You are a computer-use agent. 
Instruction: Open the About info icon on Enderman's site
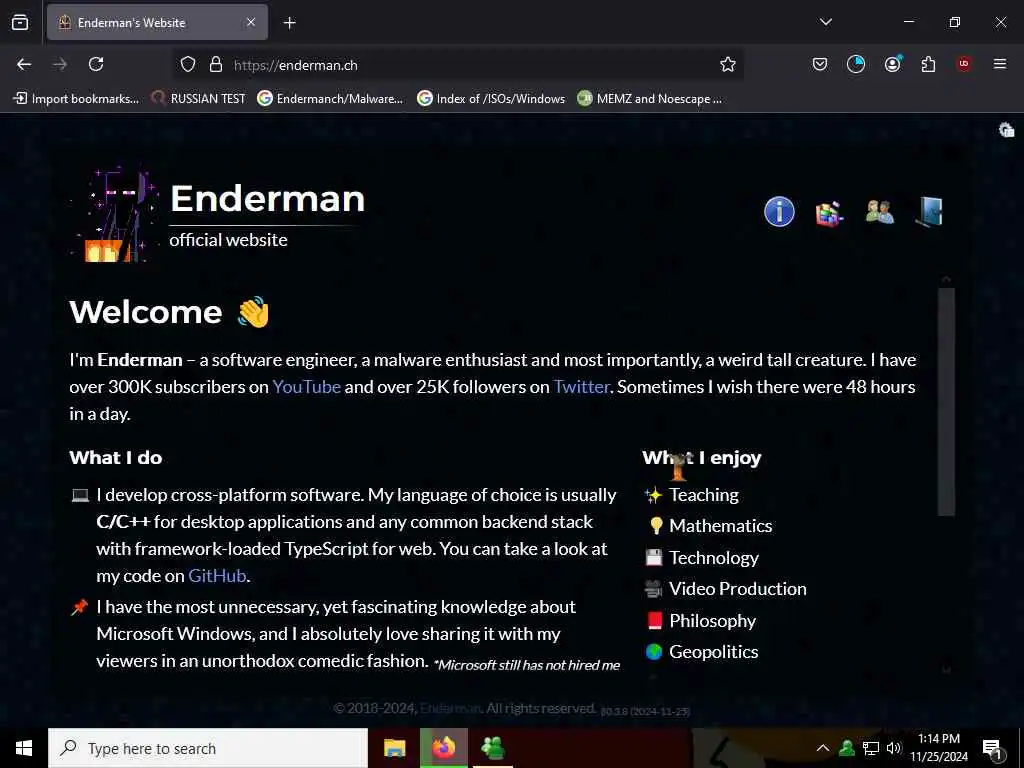click(x=779, y=212)
